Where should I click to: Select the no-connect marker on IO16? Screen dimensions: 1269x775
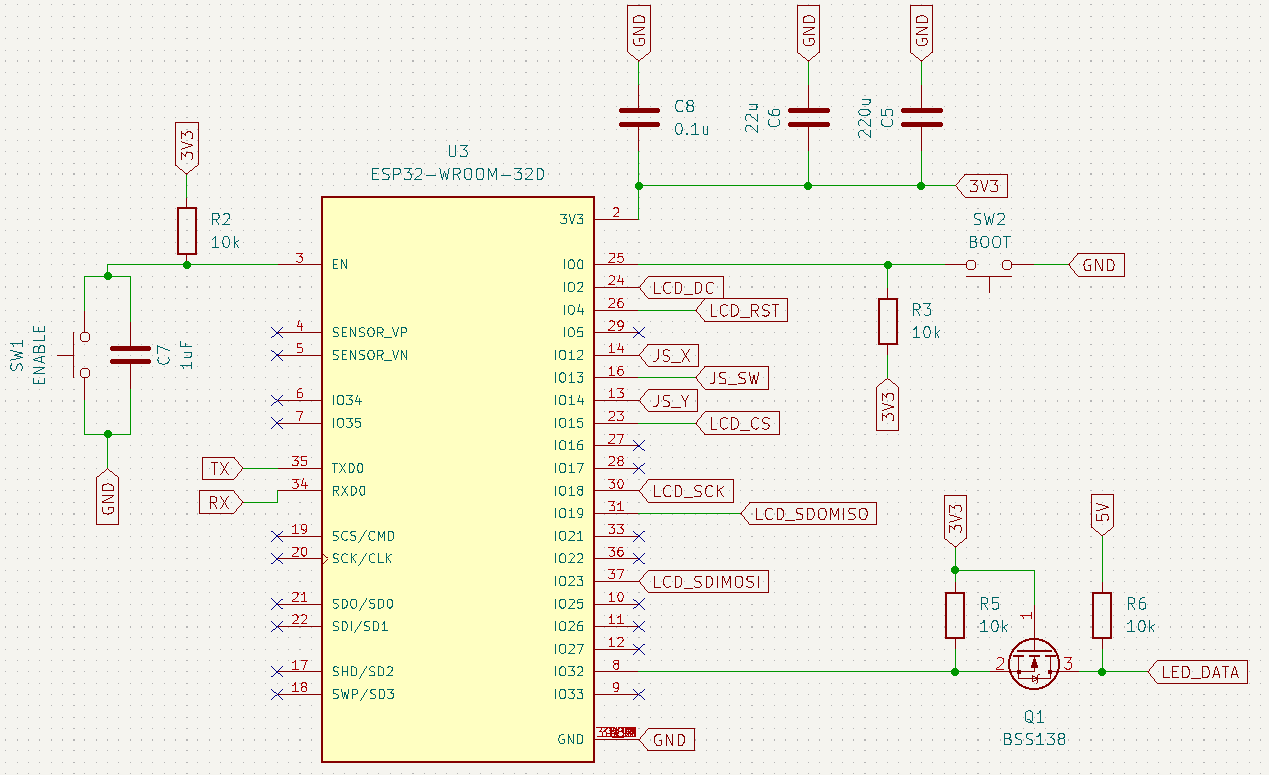tap(639, 445)
